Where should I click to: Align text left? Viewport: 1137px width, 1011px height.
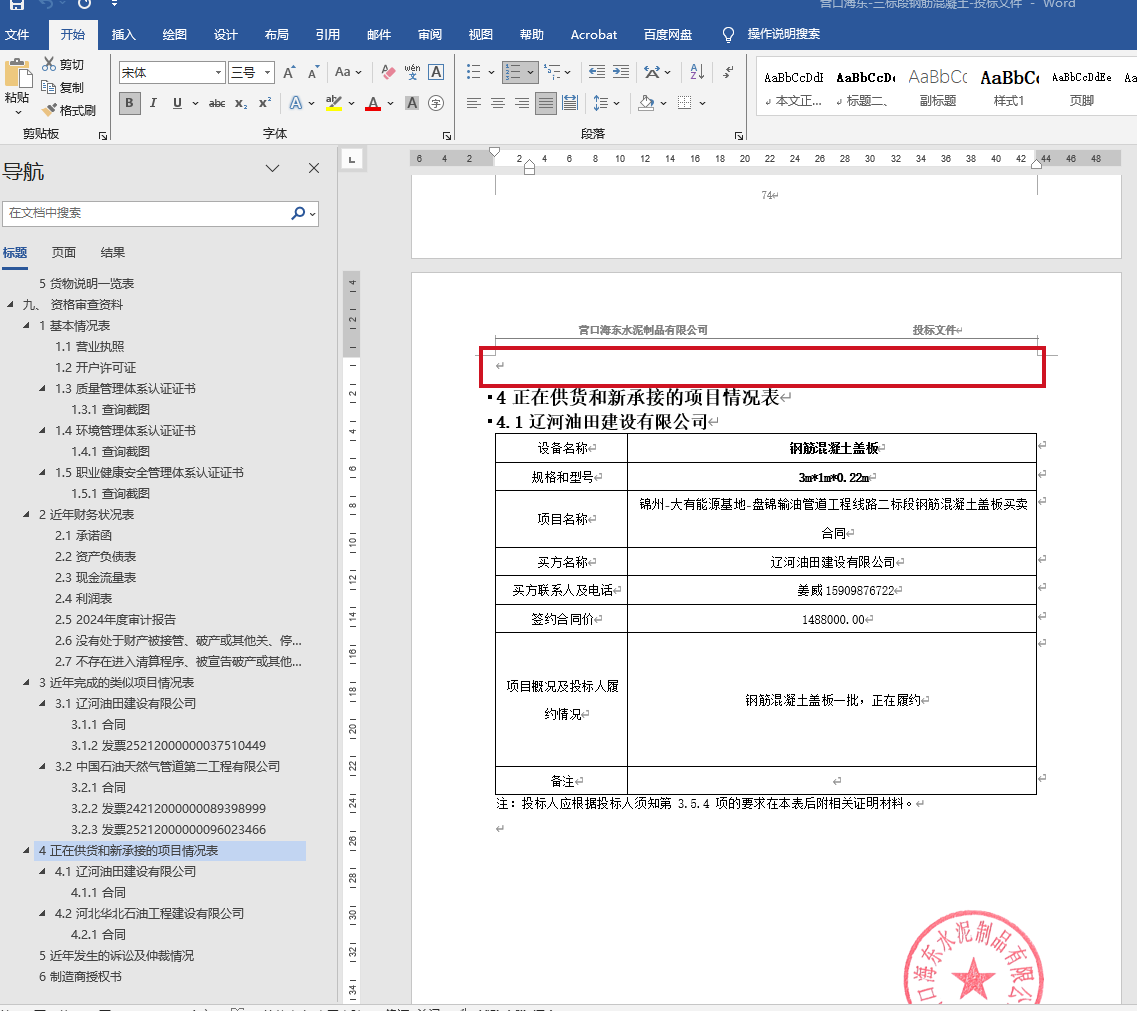[x=474, y=103]
